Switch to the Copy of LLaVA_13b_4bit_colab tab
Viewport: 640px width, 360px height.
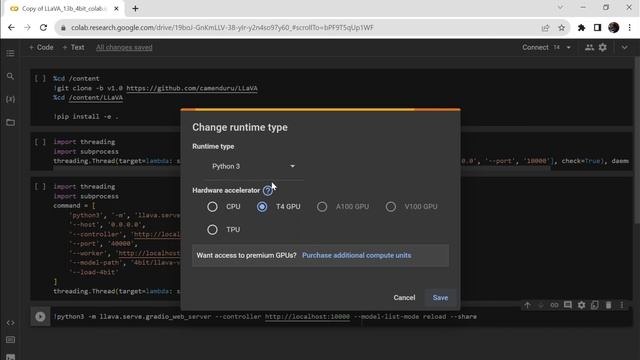pyautogui.click(x=64, y=9)
